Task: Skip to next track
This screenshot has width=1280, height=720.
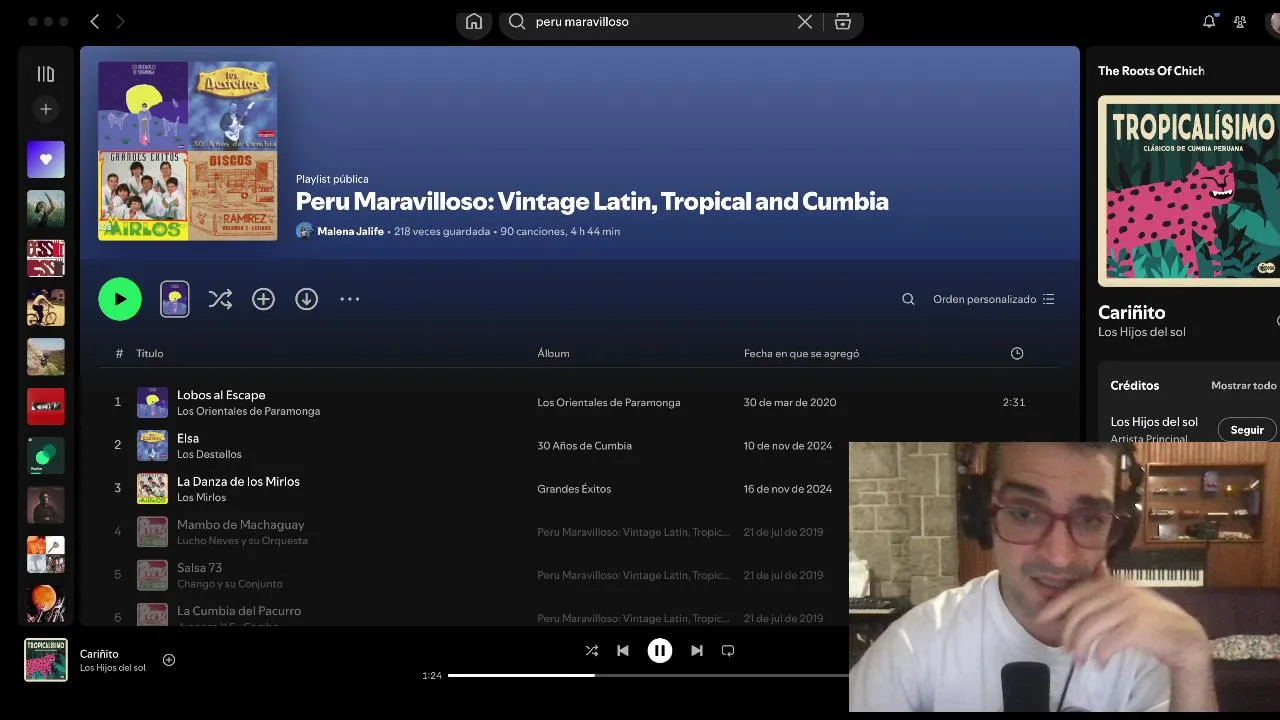Action: [697, 650]
